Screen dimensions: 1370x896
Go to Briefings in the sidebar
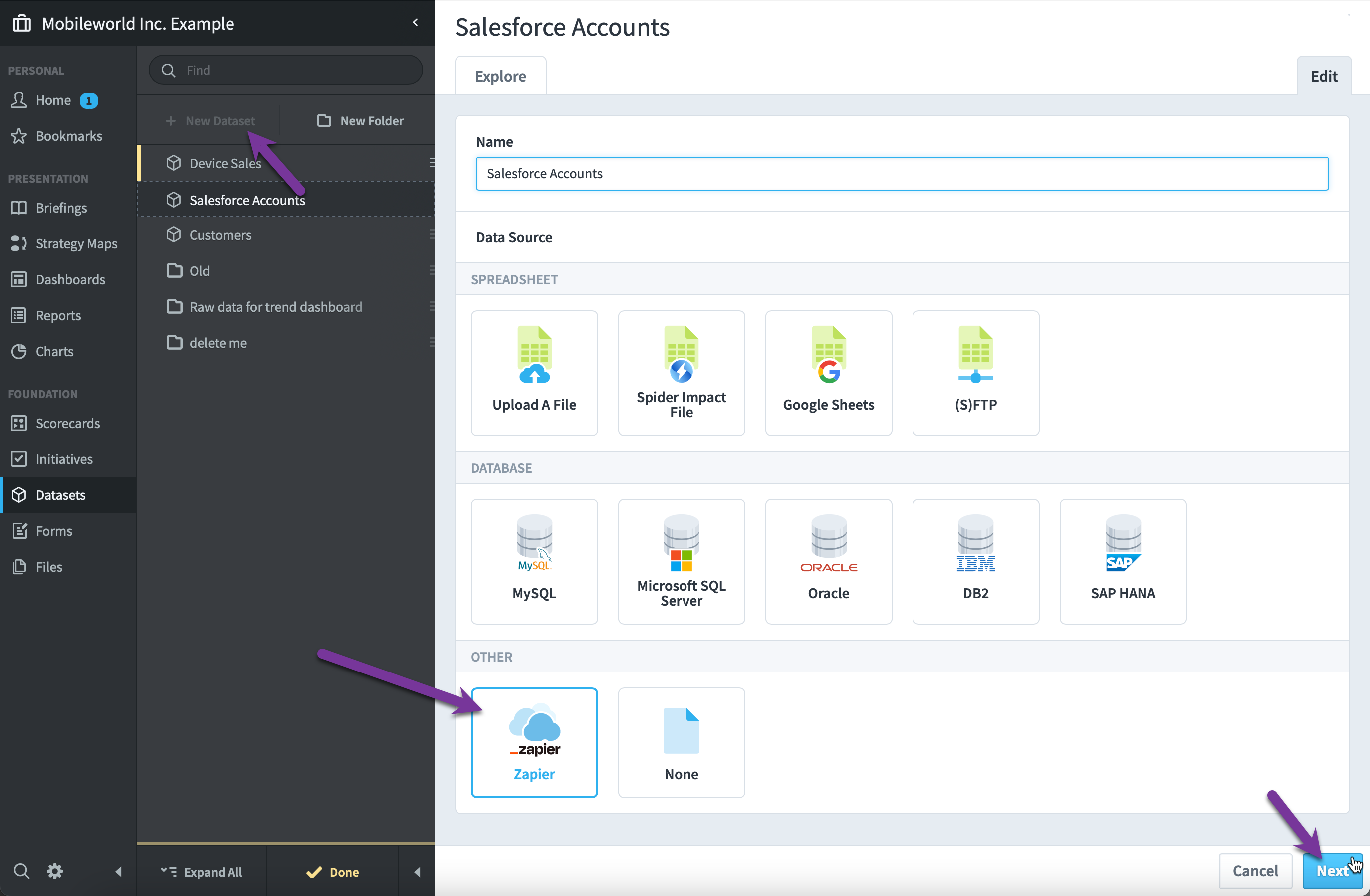61,208
